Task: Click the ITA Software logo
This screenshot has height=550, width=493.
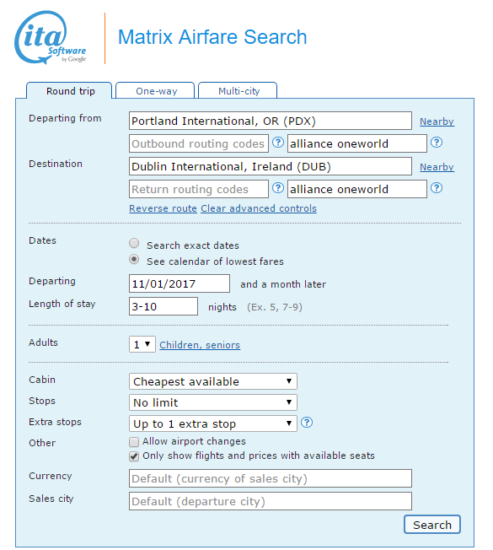Action: coord(50,38)
